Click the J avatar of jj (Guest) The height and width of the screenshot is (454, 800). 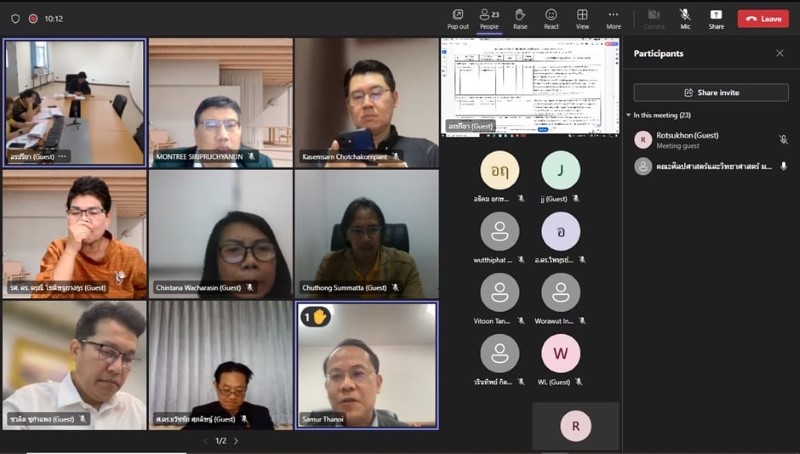560,170
